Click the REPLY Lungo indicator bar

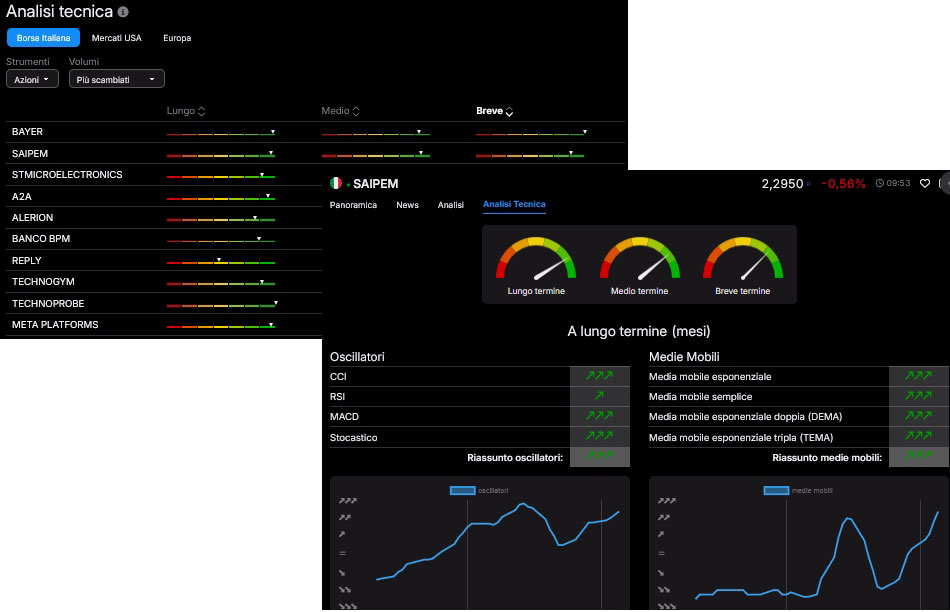[221, 261]
